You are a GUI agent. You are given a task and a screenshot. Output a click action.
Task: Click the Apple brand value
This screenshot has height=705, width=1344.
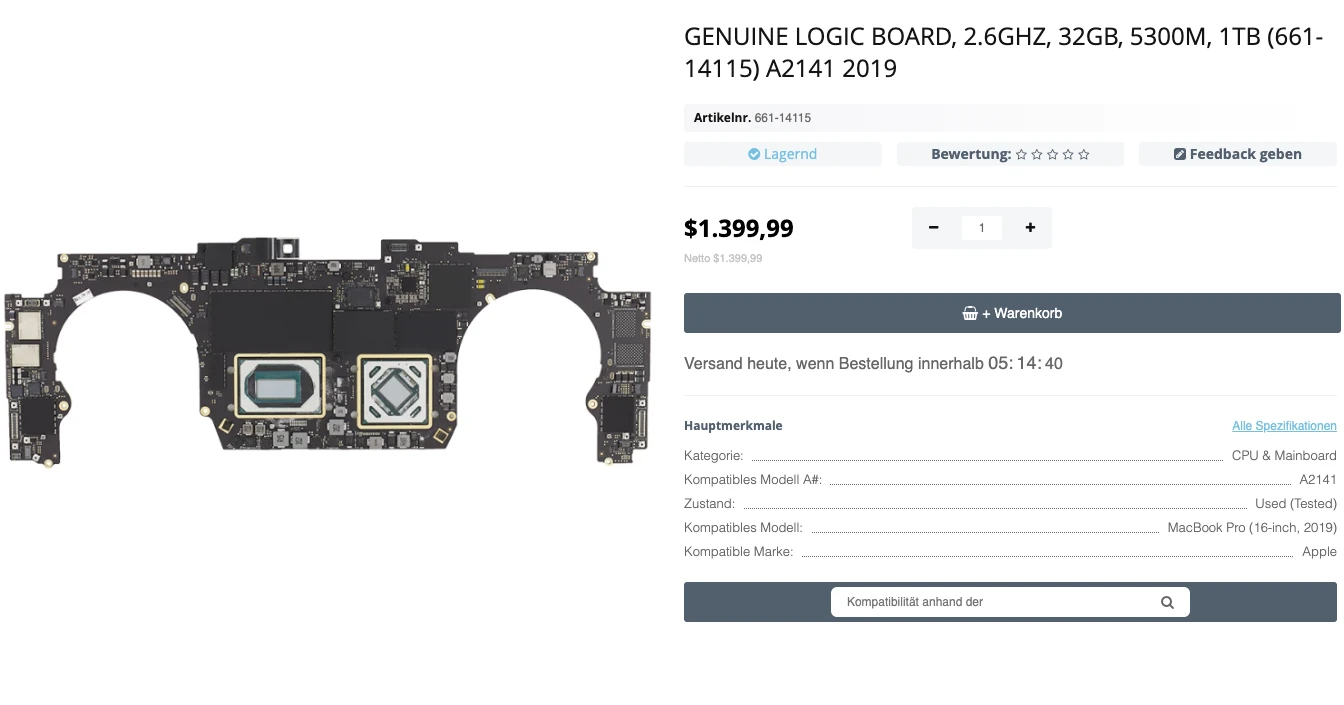[x=1319, y=551]
